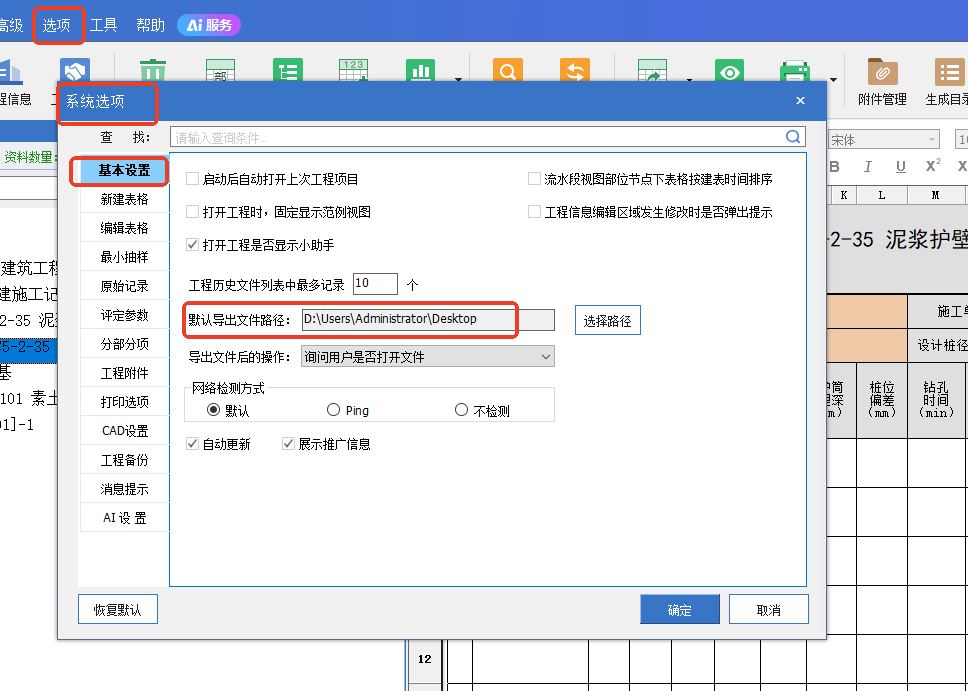Open the 选项 menu

57,25
